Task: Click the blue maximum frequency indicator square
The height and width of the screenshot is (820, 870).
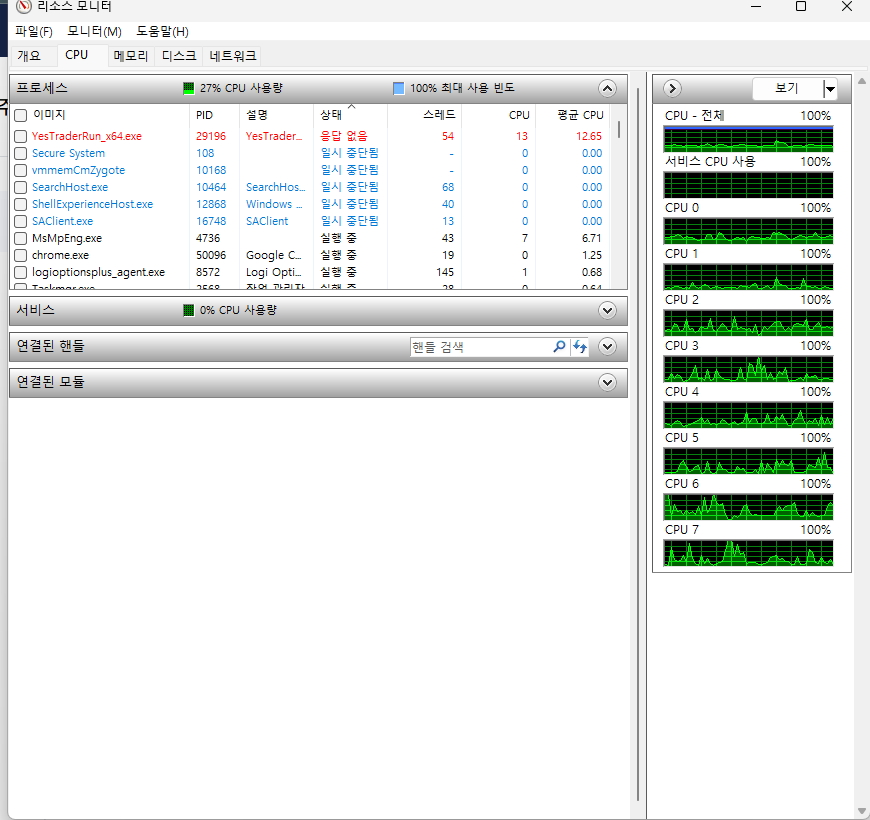Action: (x=398, y=88)
